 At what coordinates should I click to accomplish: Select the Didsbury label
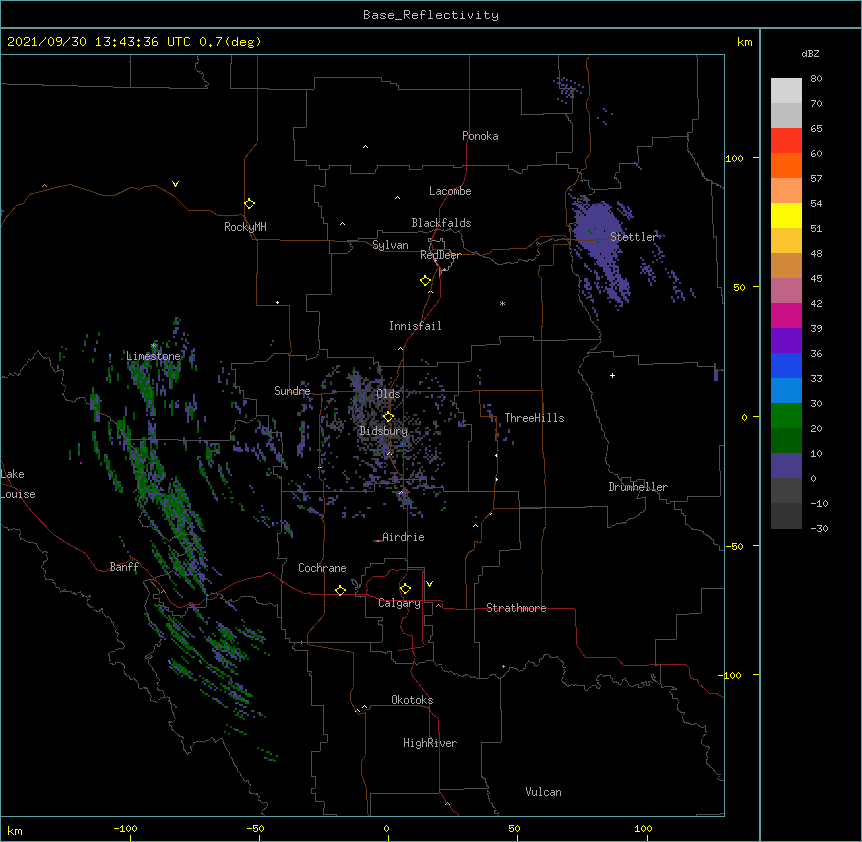click(x=384, y=431)
